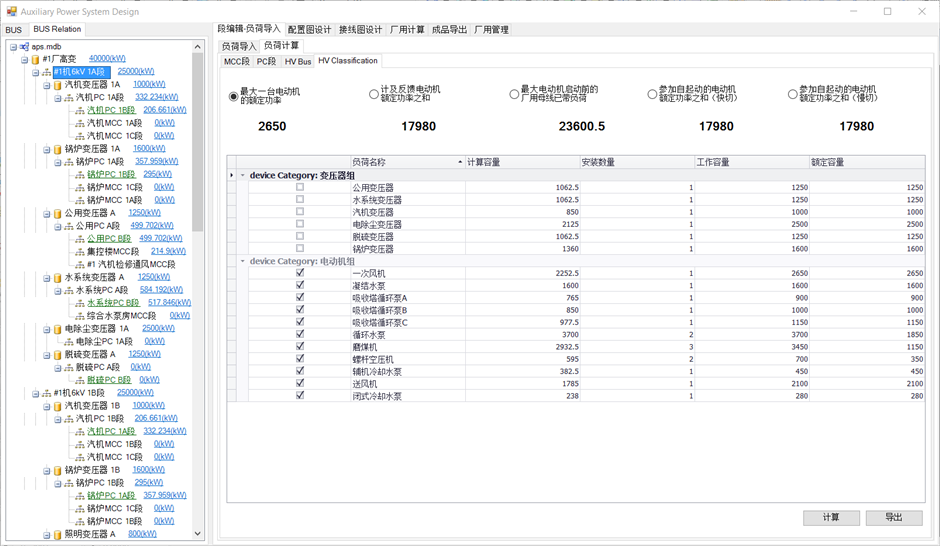Check the box for 公用变压器 row
This screenshot has width=940, height=546.
[x=300, y=187]
